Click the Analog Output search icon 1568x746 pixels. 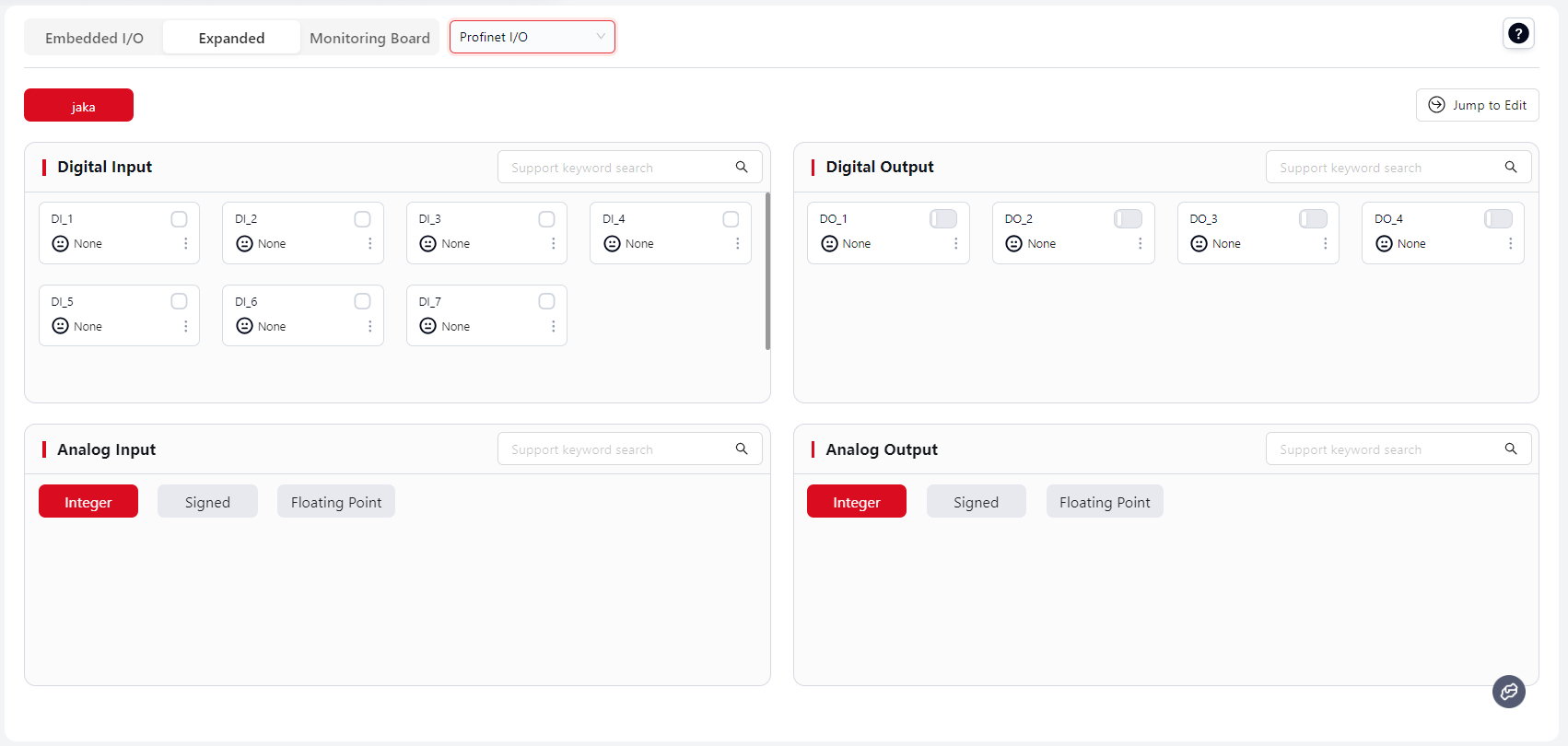[x=1511, y=449]
